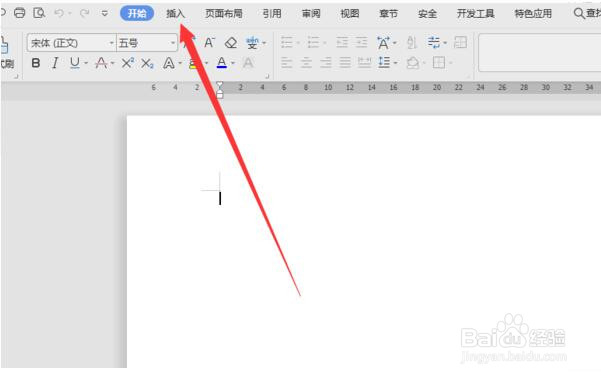601x378 pixels.
Task: Click the numbered list icon
Action: (x=314, y=42)
